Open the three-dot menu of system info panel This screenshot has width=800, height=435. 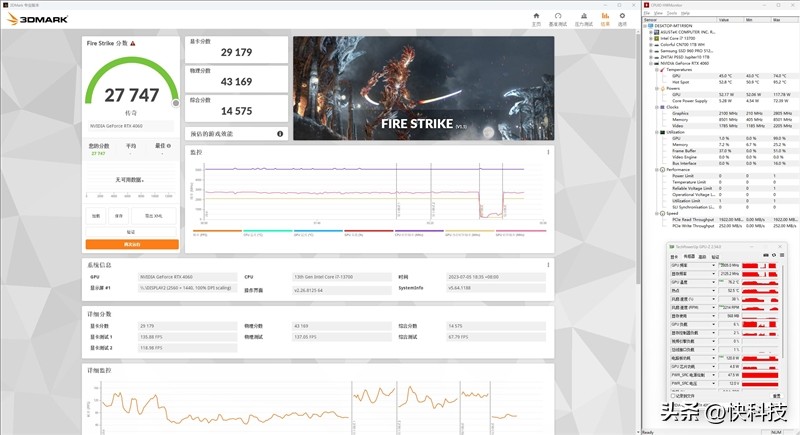tap(548, 265)
